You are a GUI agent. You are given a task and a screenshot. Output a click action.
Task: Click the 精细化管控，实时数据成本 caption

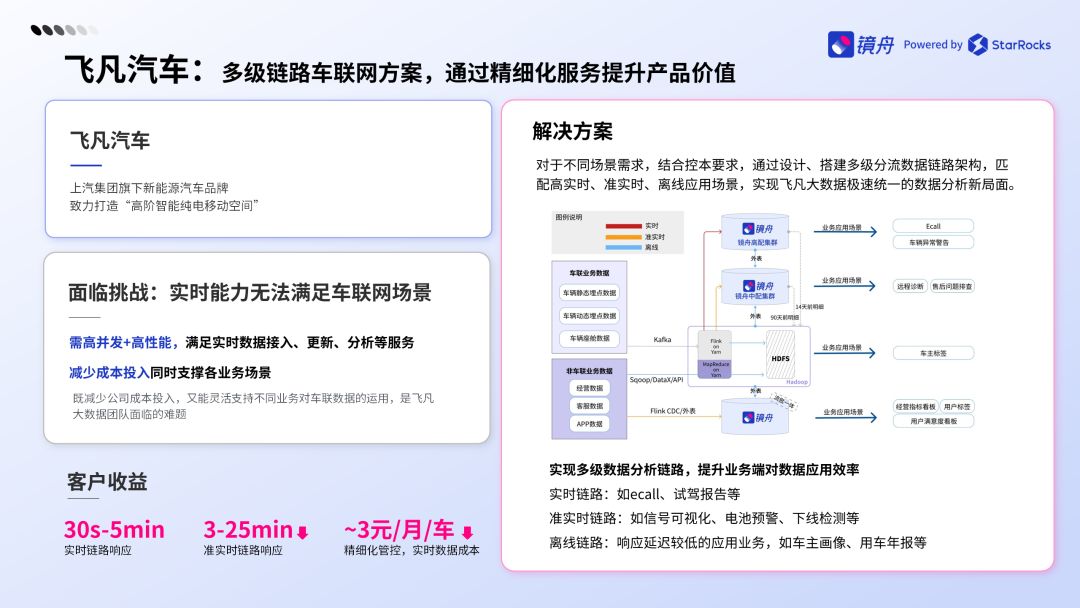412,550
